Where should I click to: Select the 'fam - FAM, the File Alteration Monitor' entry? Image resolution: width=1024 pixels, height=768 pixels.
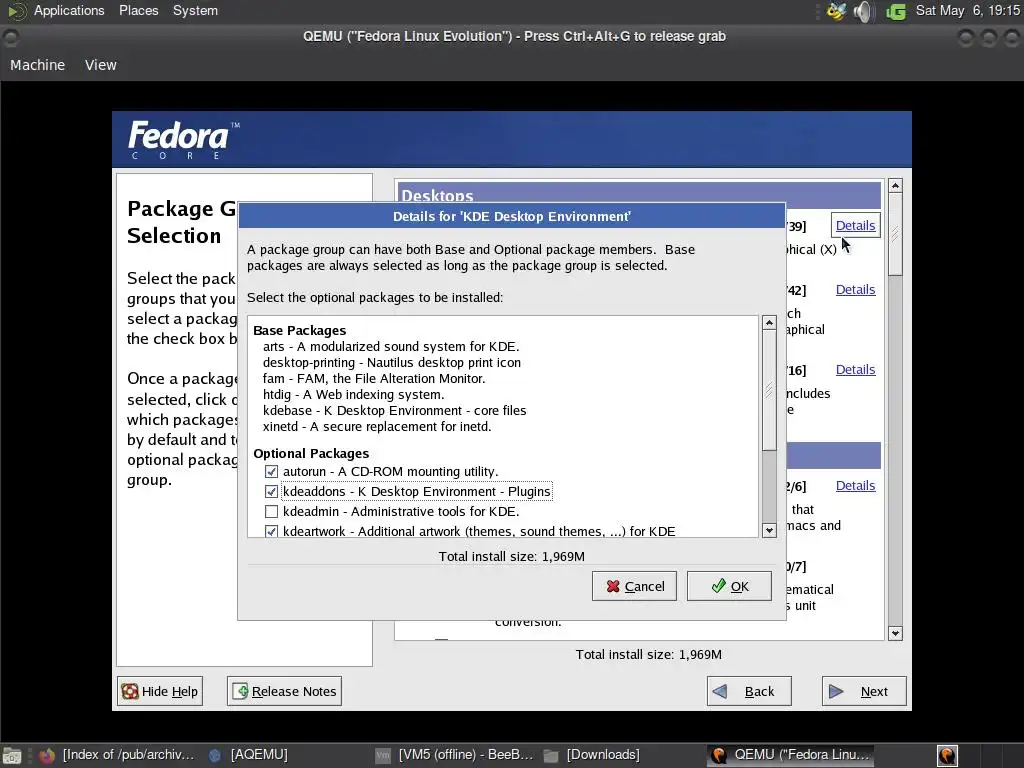pyautogui.click(x=374, y=379)
